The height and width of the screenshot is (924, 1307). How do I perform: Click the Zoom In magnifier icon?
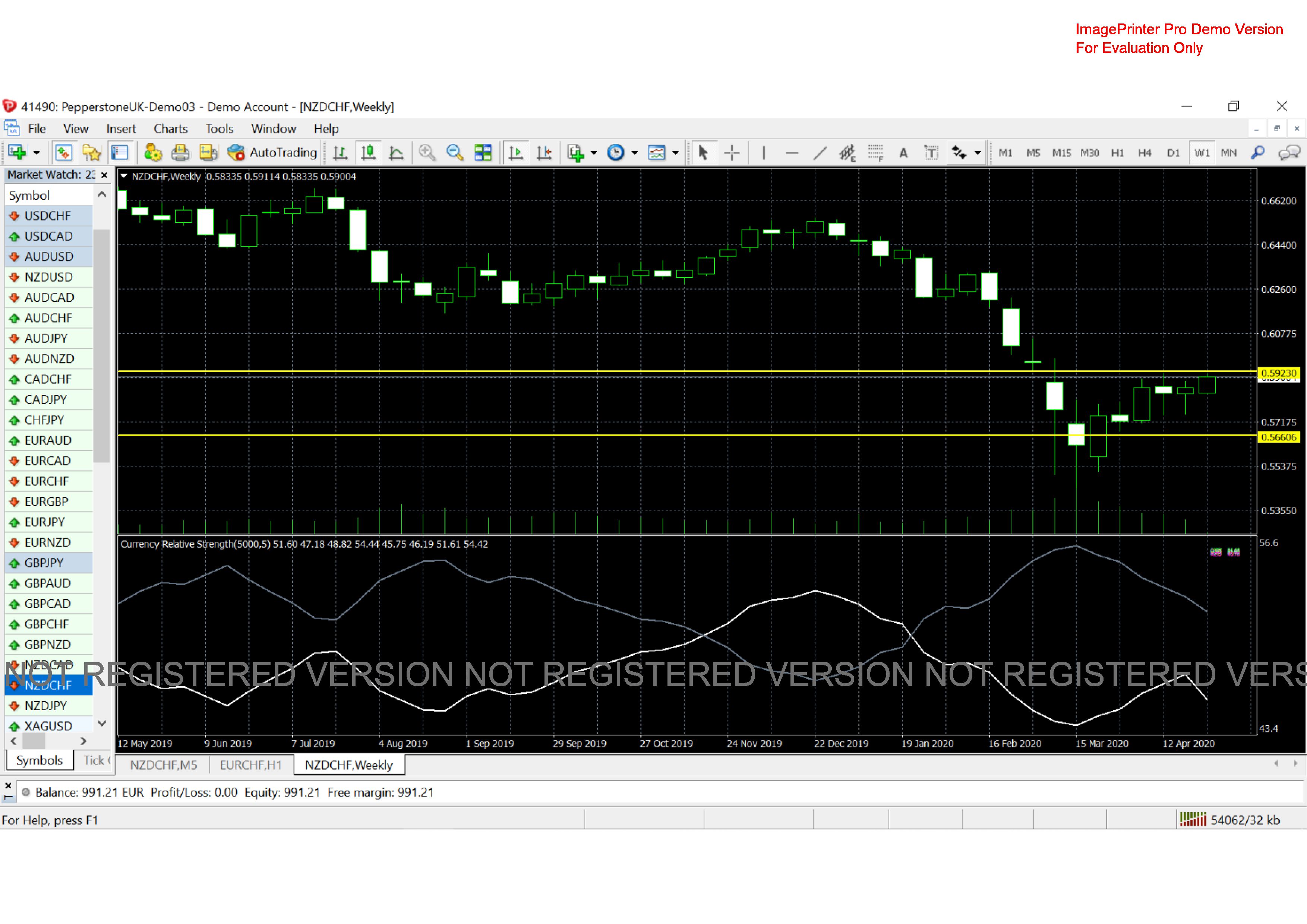pos(427,152)
